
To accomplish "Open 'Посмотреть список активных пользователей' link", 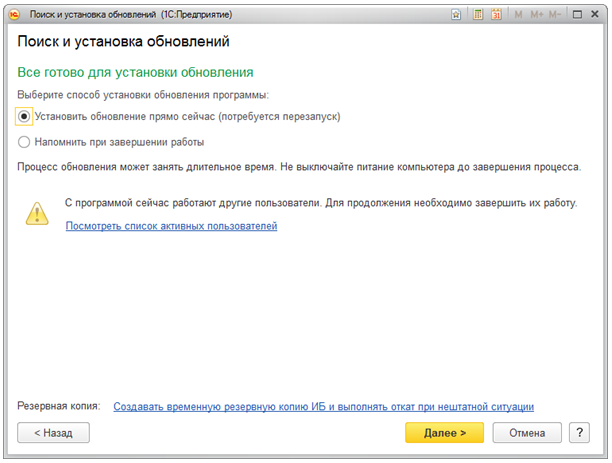I will (x=171, y=226).
